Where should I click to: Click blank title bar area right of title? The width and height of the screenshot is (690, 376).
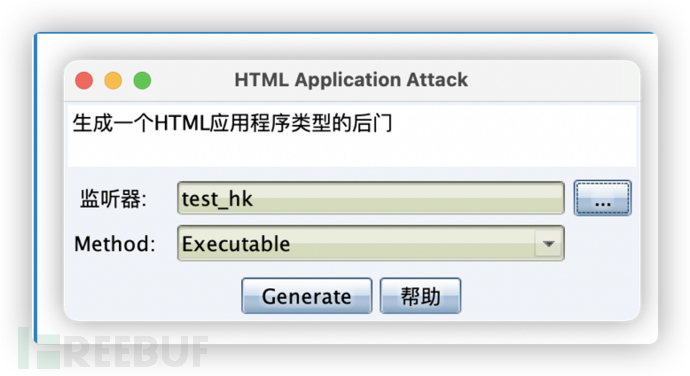pyautogui.click(x=550, y=80)
